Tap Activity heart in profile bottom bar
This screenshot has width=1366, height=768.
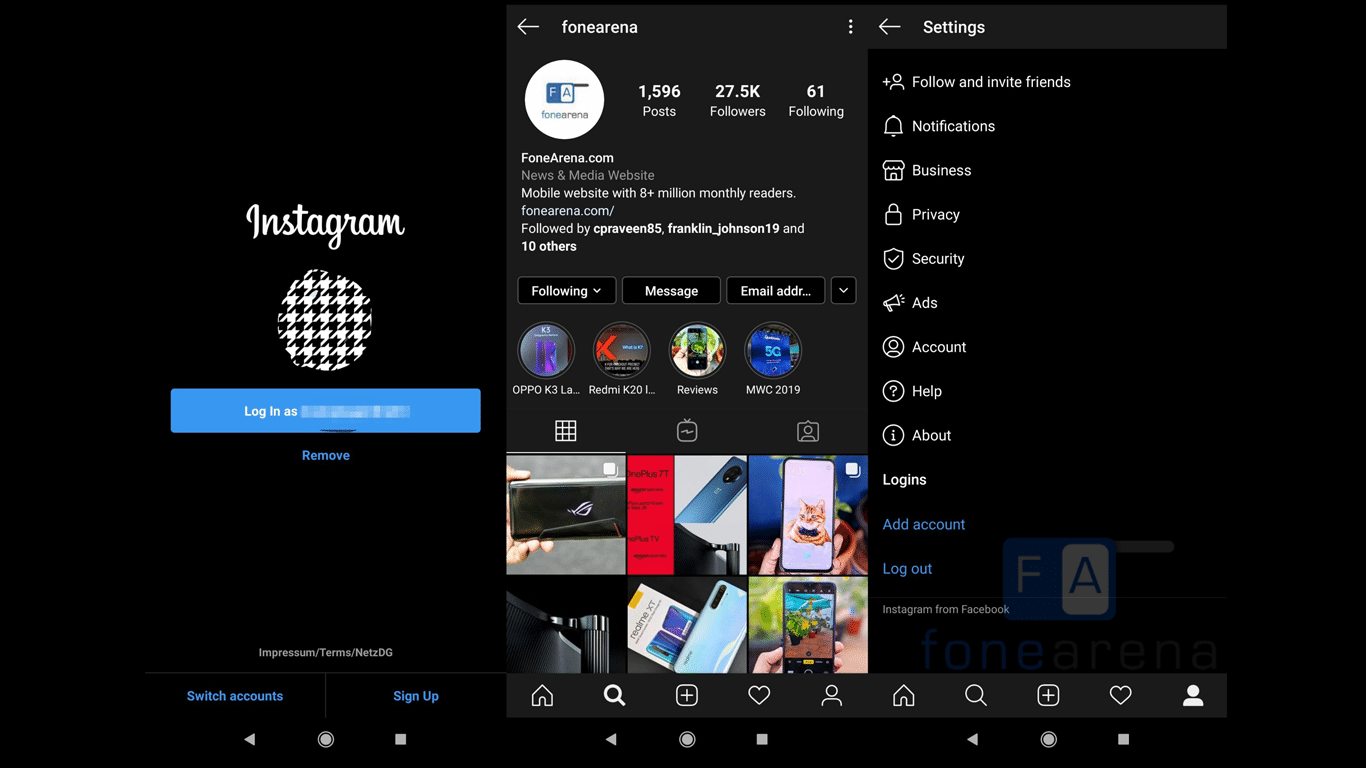[759, 696]
